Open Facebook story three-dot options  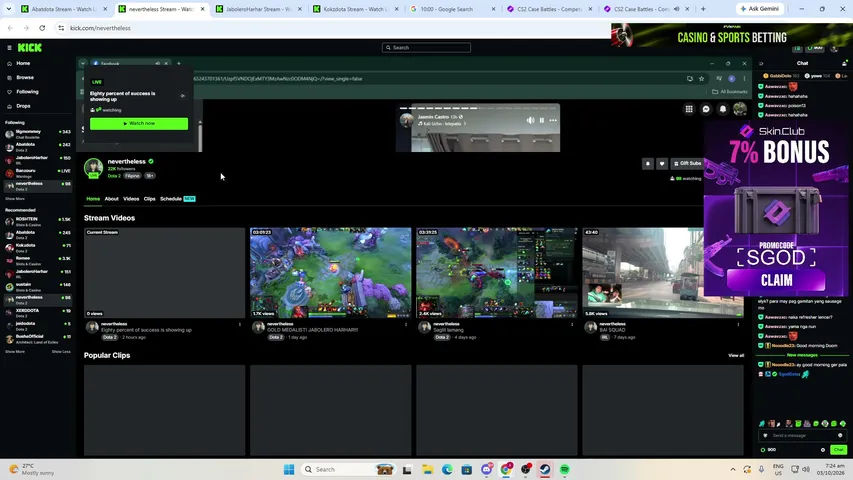point(553,120)
